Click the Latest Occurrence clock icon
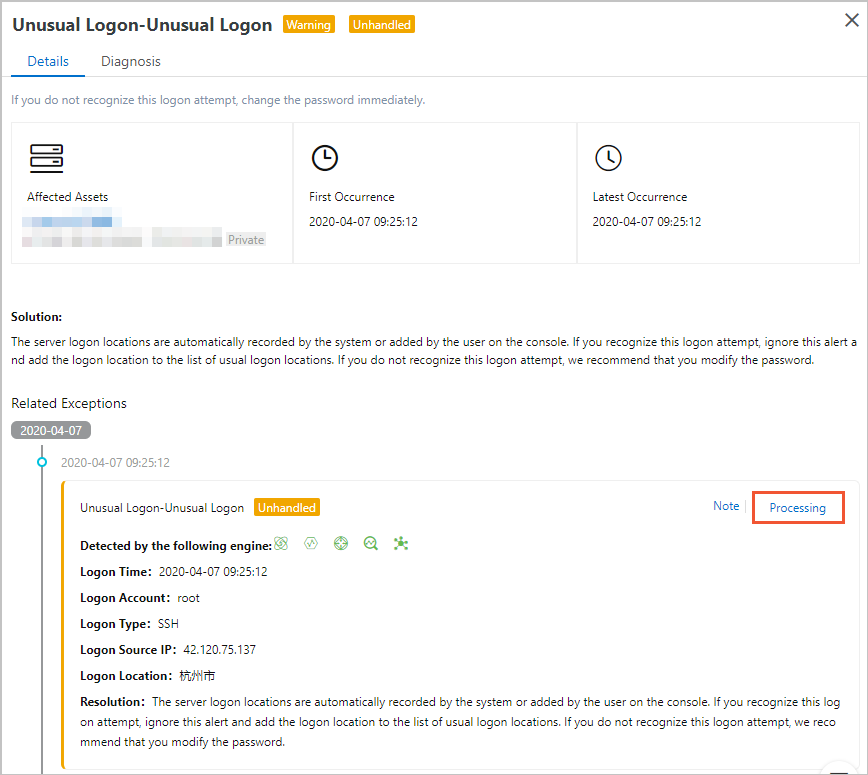Image resolution: width=868 pixels, height=775 pixels. (608, 158)
